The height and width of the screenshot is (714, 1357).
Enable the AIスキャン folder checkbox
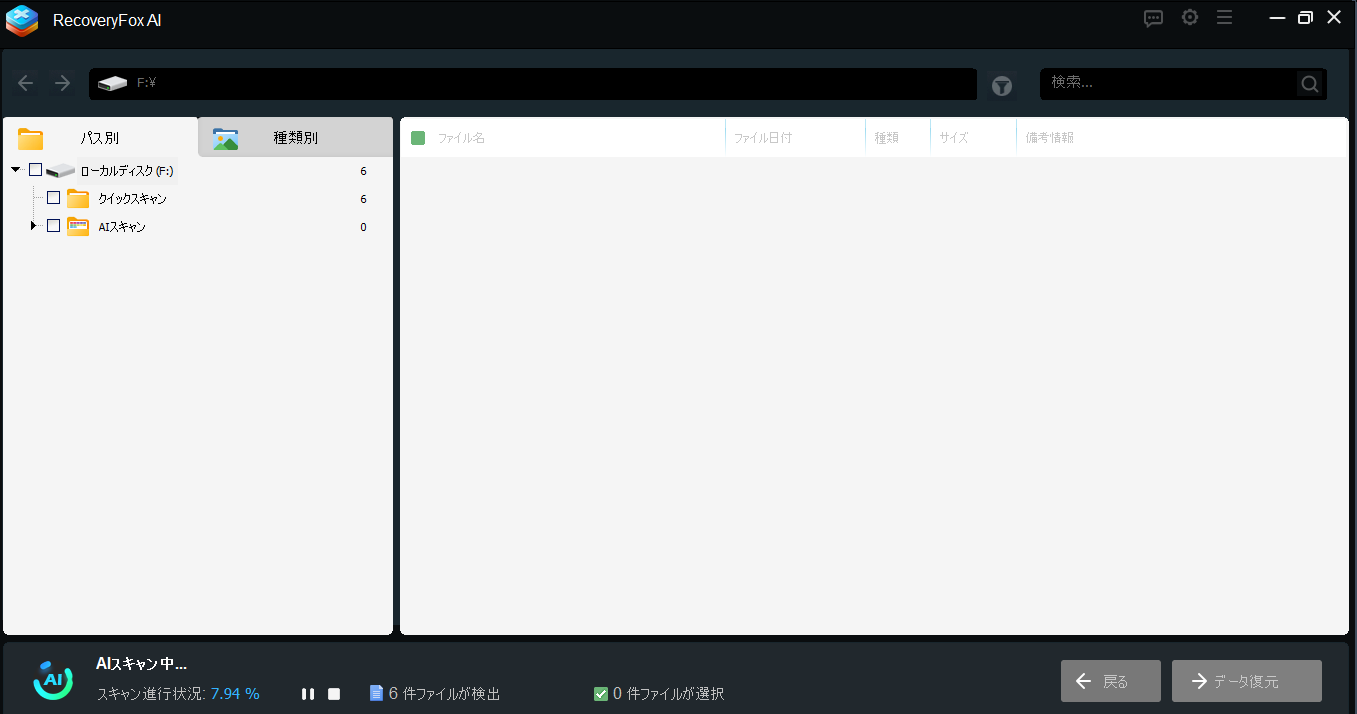(x=54, y=226)
